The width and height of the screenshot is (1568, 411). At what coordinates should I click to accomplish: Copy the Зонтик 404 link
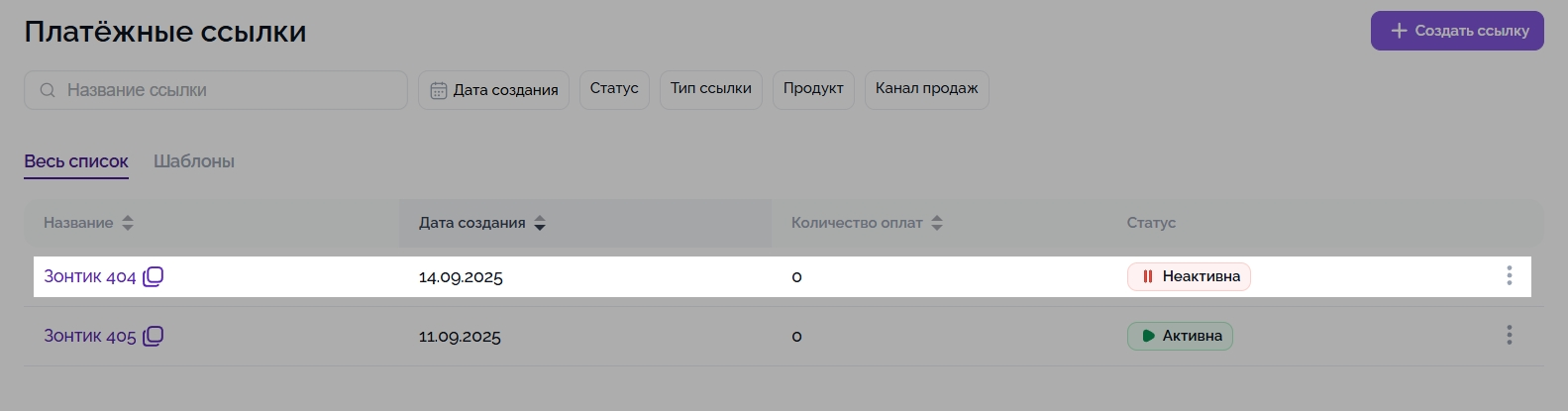pyautogui.click(x=153, y=276)
